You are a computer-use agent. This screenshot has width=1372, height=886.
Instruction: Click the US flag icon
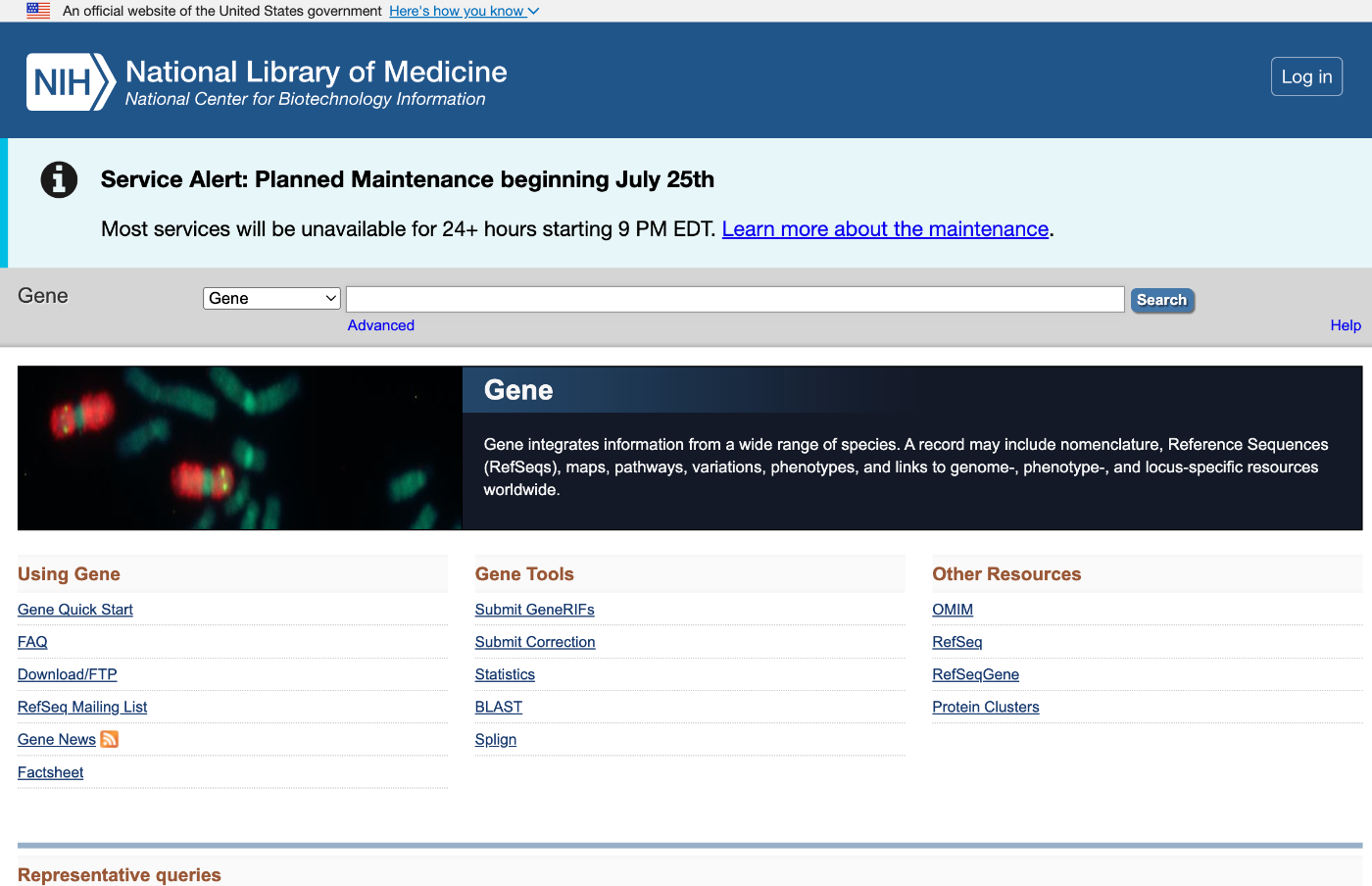coord(38,11)
